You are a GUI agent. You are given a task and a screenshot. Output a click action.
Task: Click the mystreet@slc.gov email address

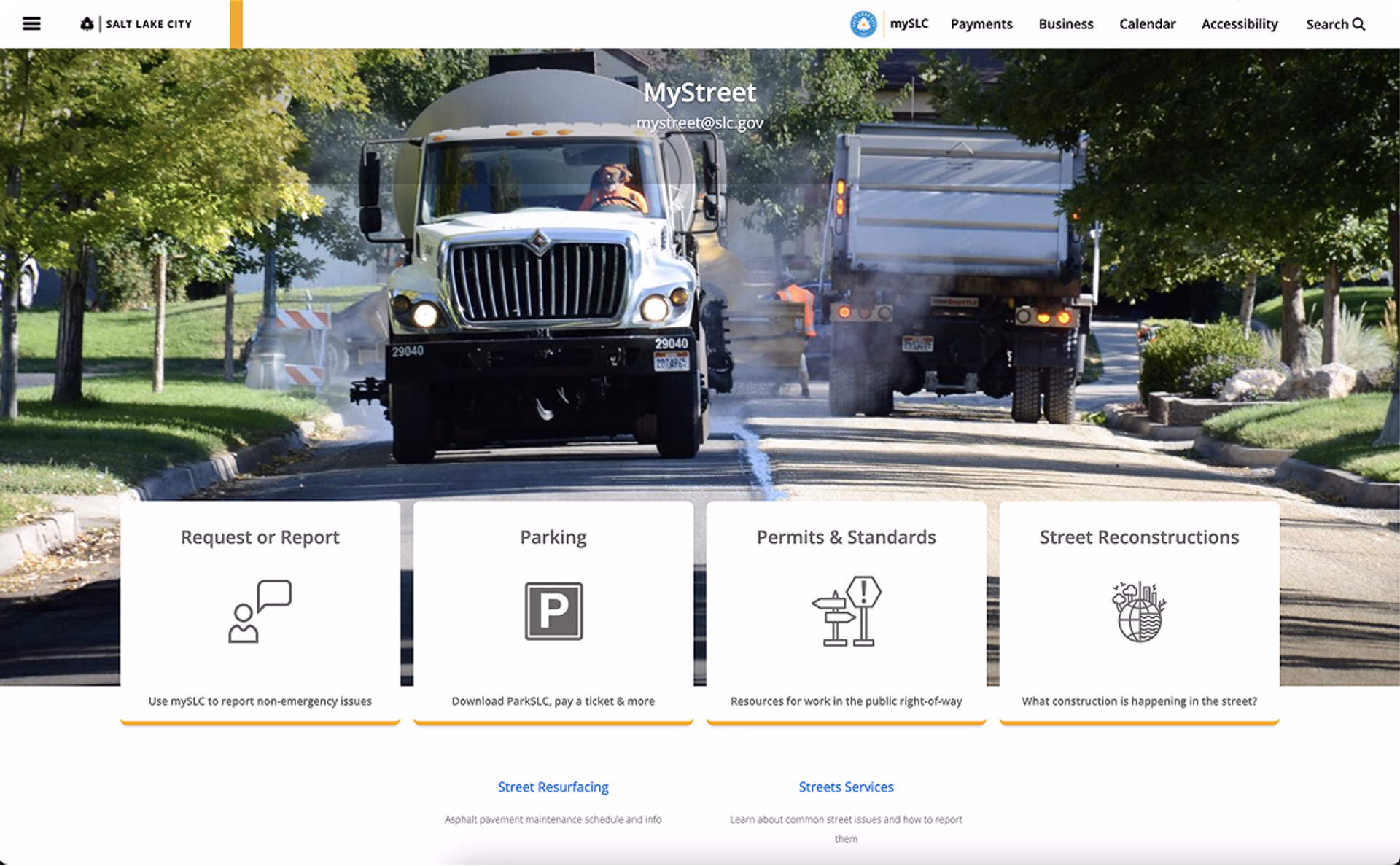[699, 123]
